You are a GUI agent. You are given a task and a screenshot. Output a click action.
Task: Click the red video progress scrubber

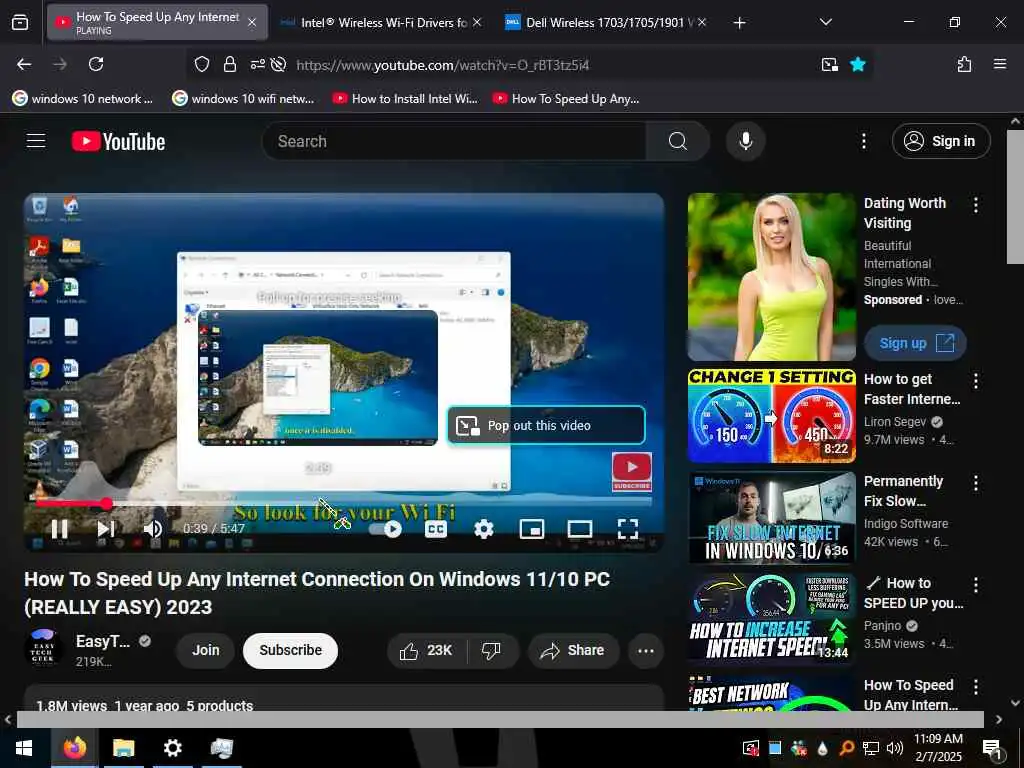click(106, 504)
